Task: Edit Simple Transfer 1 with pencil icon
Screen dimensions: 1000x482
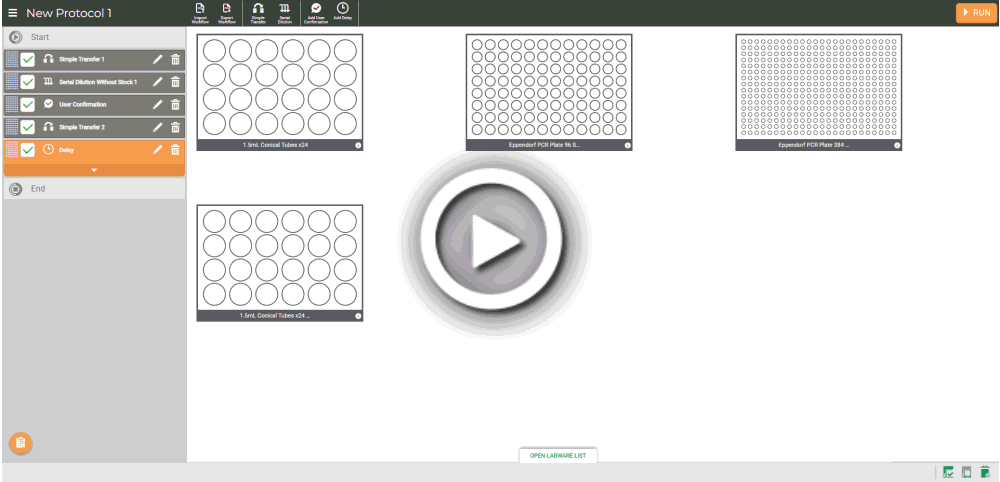Action: click(157, 59)
